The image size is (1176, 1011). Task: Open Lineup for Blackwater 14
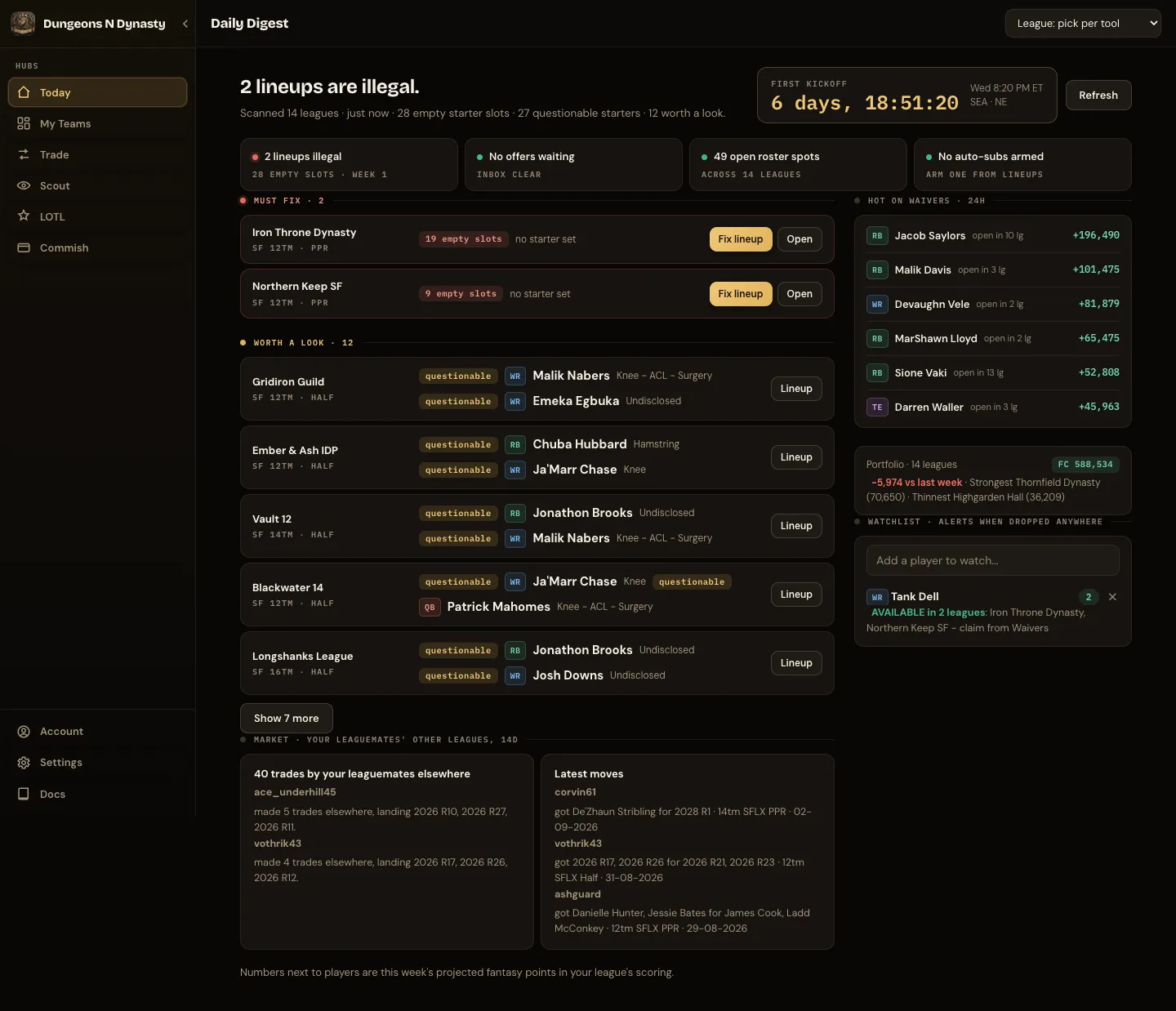point(796,595)
